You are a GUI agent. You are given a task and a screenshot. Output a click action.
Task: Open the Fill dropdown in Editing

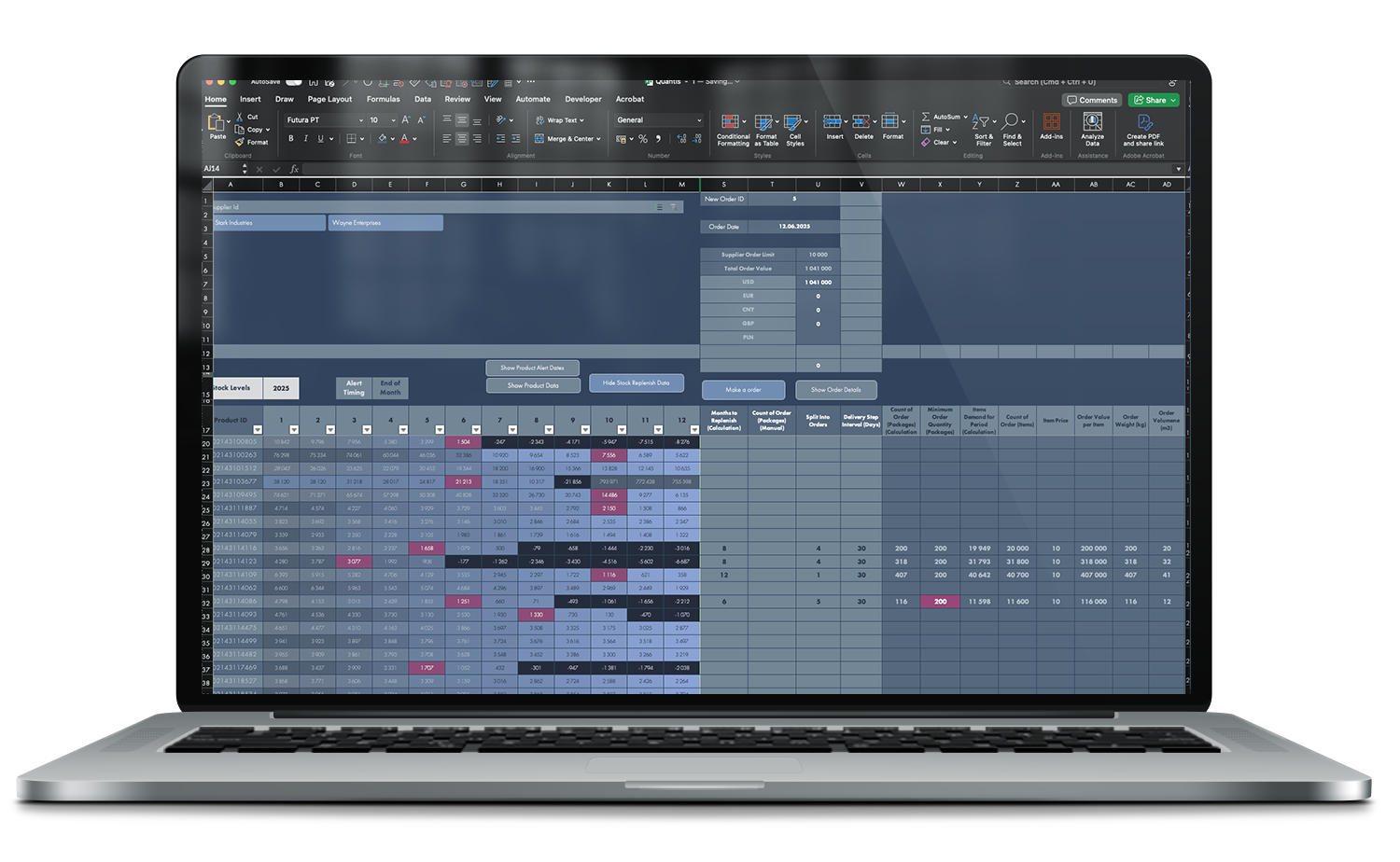click(x=947, y=130)
